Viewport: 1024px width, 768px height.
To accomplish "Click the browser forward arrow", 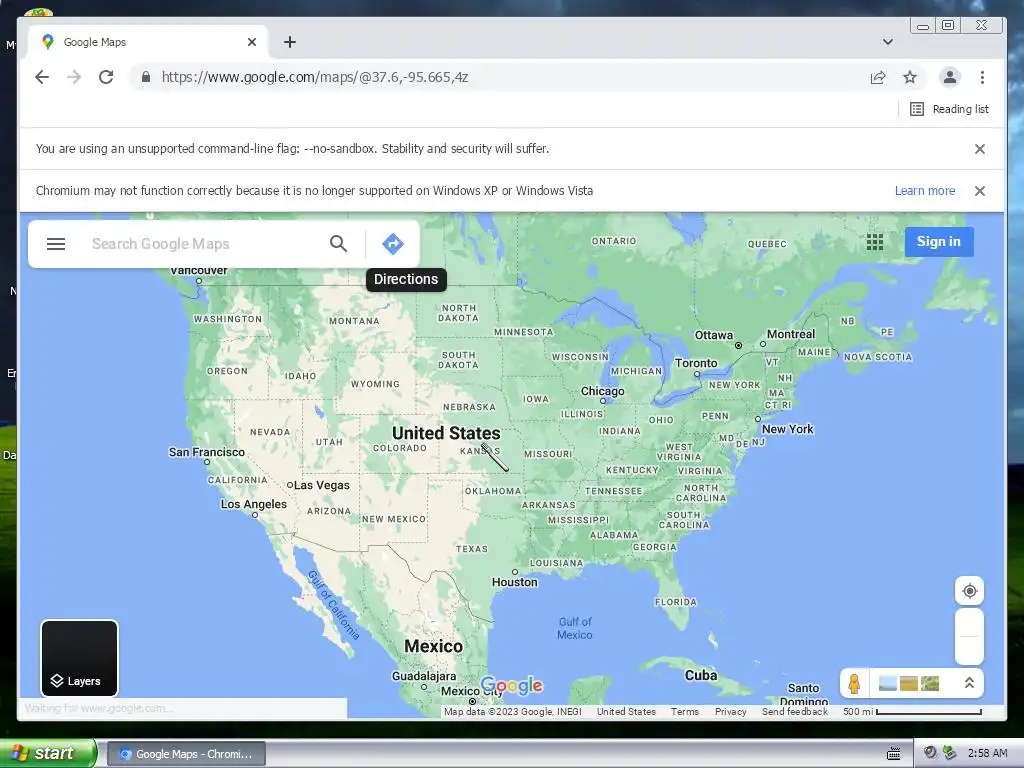I will pyautogui.click(x=74, y=77).
